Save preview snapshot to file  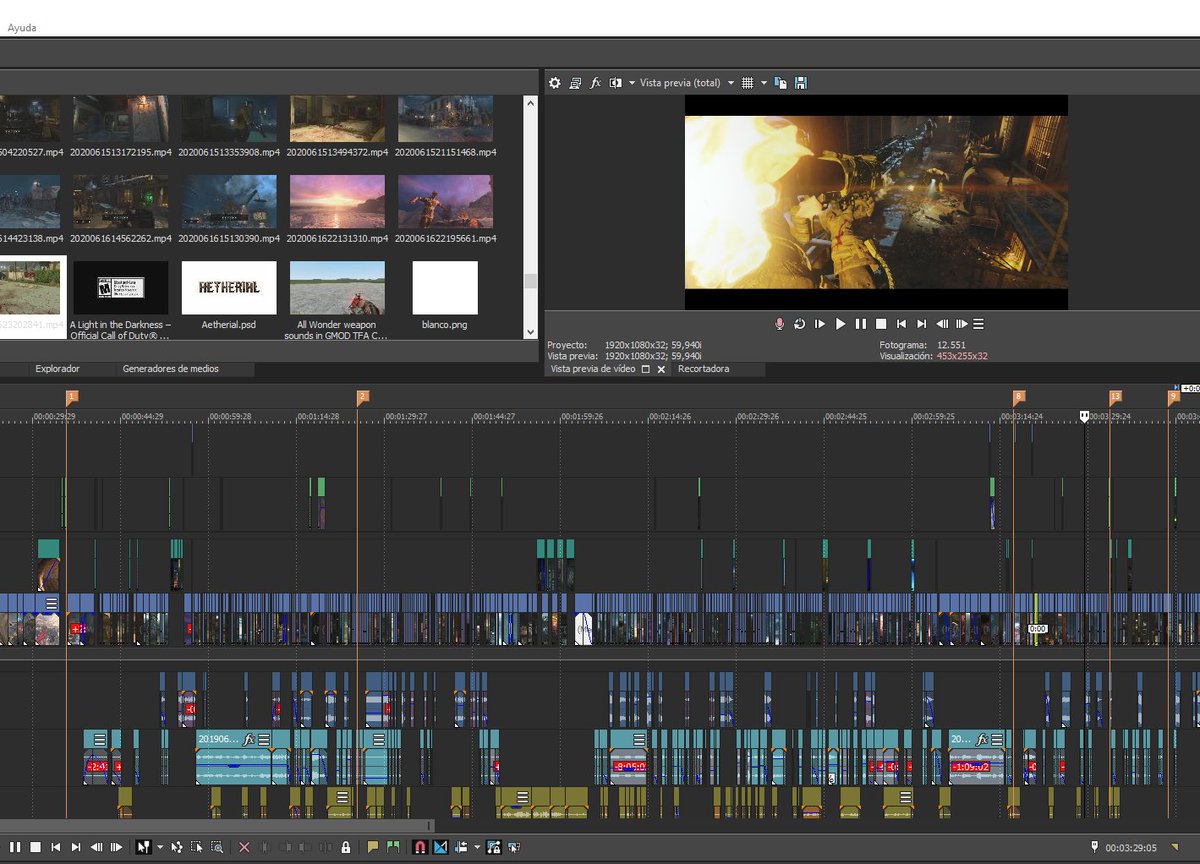(801, 83)
